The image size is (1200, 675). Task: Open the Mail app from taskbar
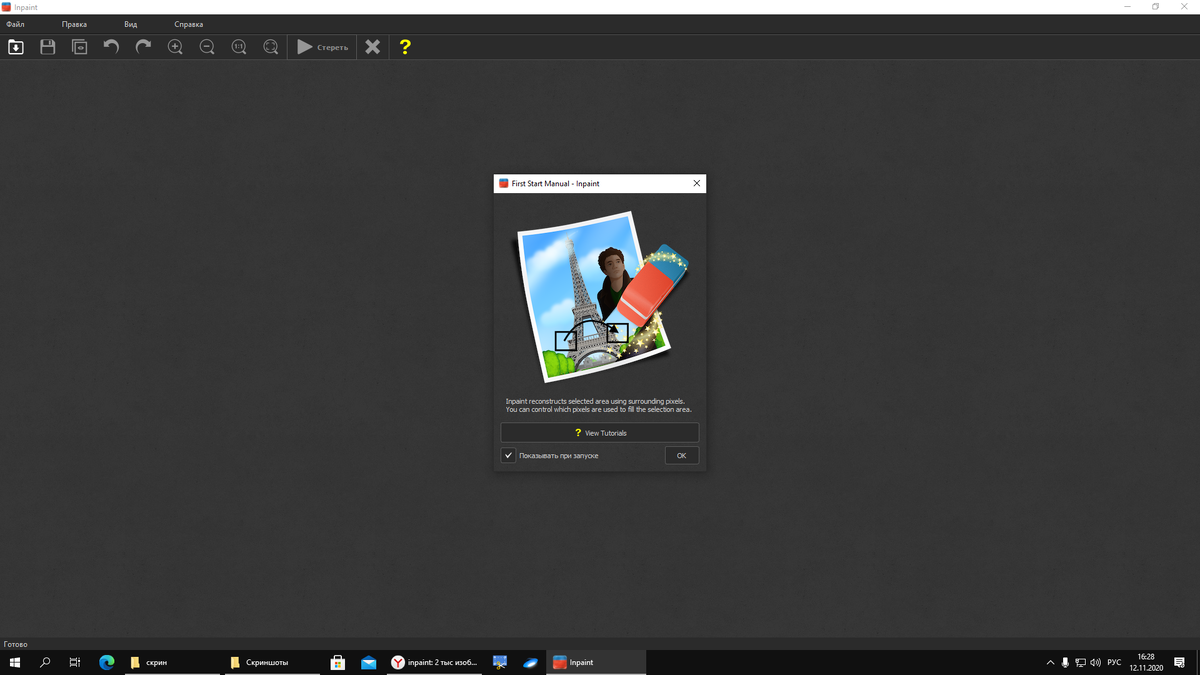point(369,662)
